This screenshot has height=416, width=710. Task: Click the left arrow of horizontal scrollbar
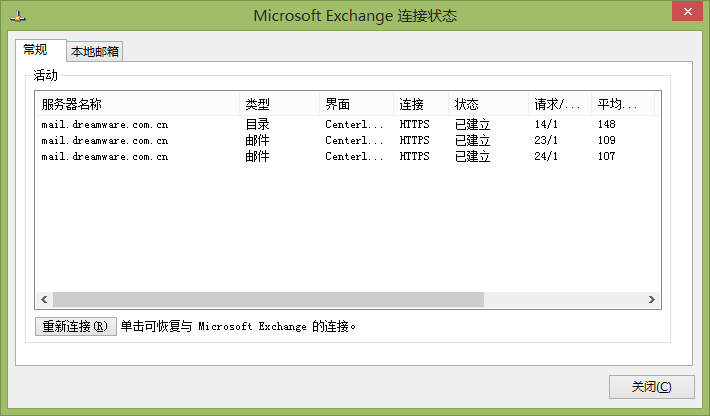44,300
